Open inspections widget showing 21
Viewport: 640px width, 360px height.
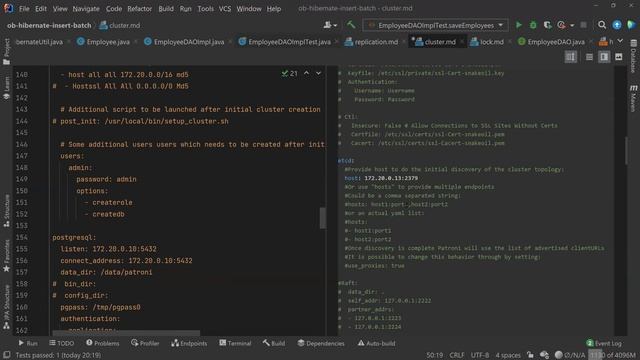click(290, 73)
